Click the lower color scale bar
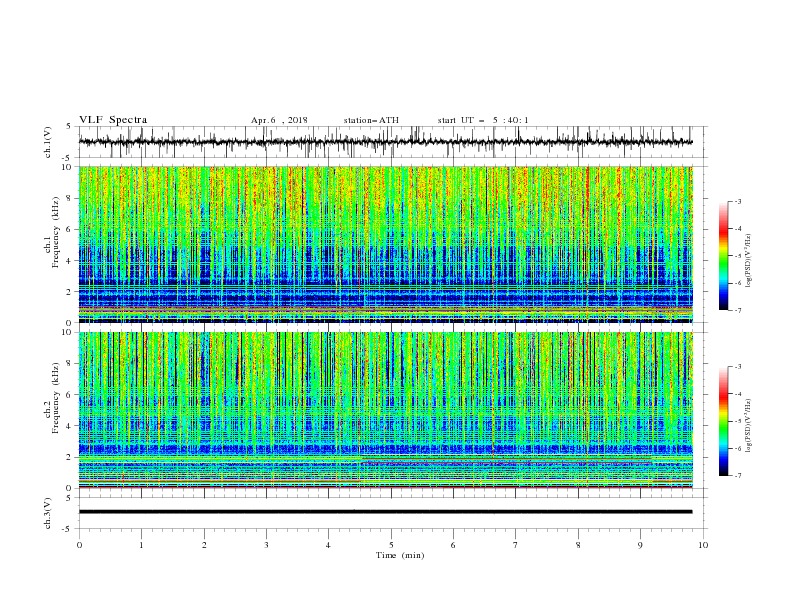 723,421
